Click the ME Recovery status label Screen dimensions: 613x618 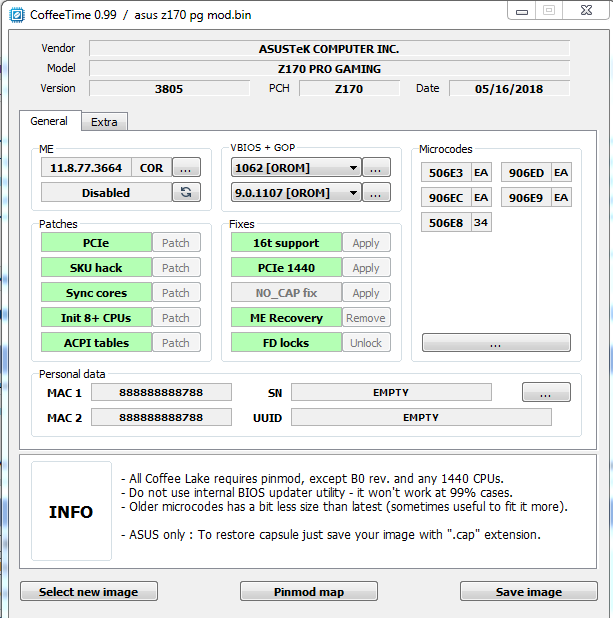tap(286, 317)
